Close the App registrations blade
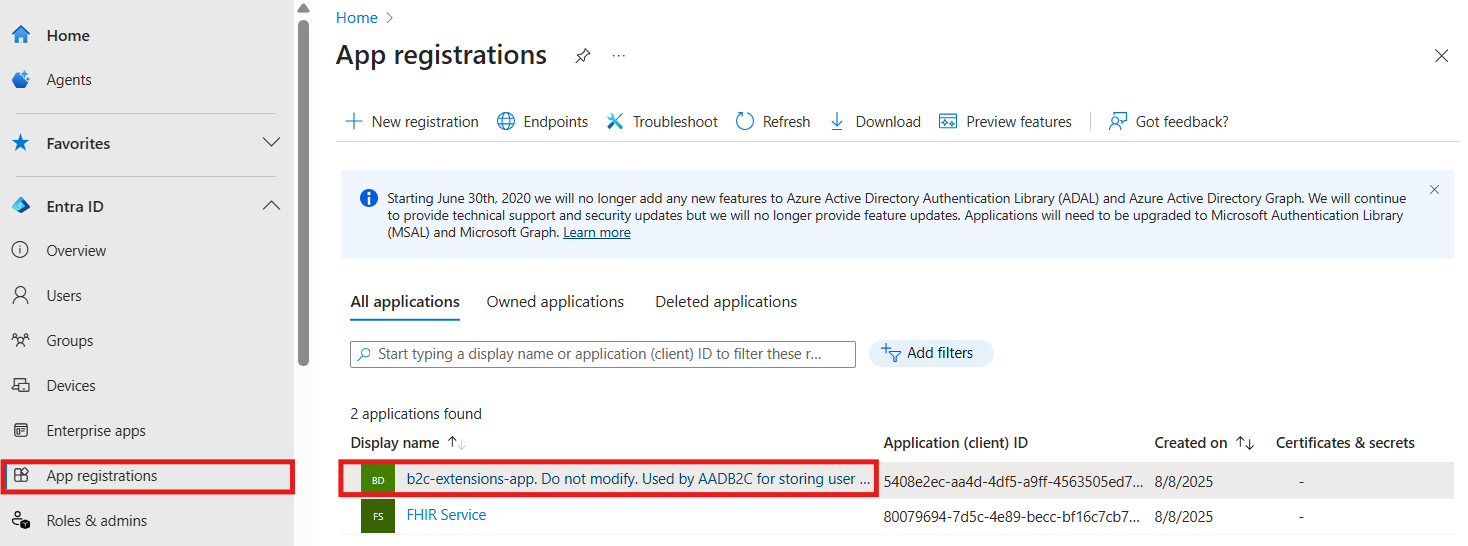The image size is (1468, 546). pyautogui.click(x=1441, y=56)
